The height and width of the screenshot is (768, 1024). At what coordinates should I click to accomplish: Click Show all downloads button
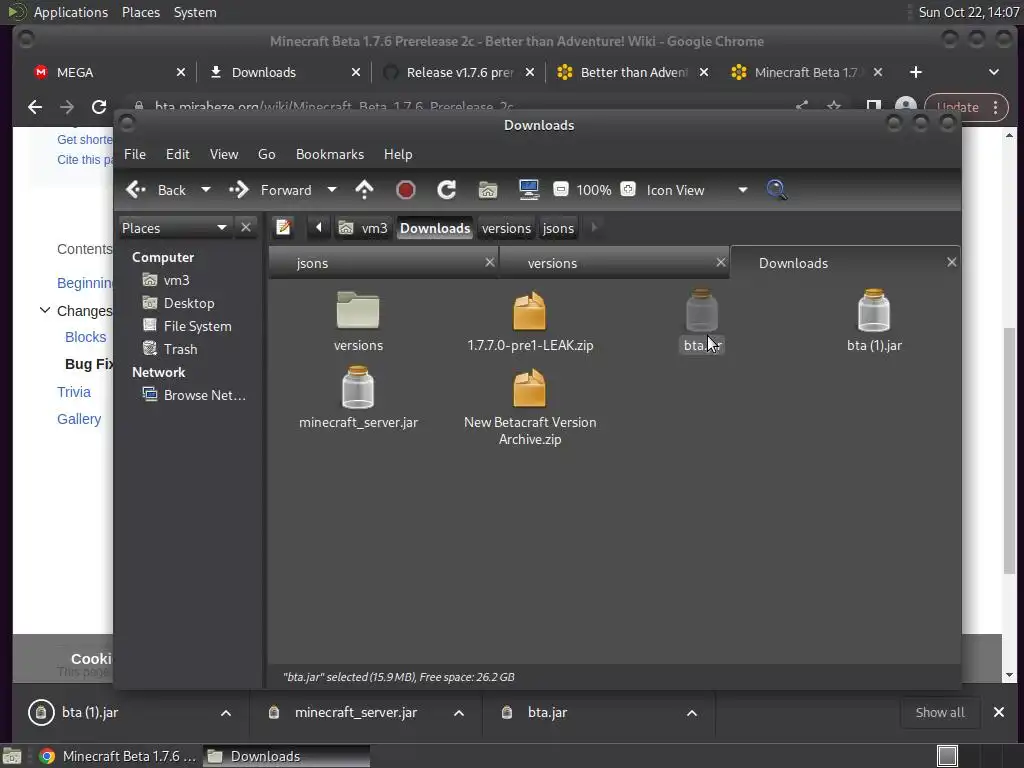click(940, 712)
